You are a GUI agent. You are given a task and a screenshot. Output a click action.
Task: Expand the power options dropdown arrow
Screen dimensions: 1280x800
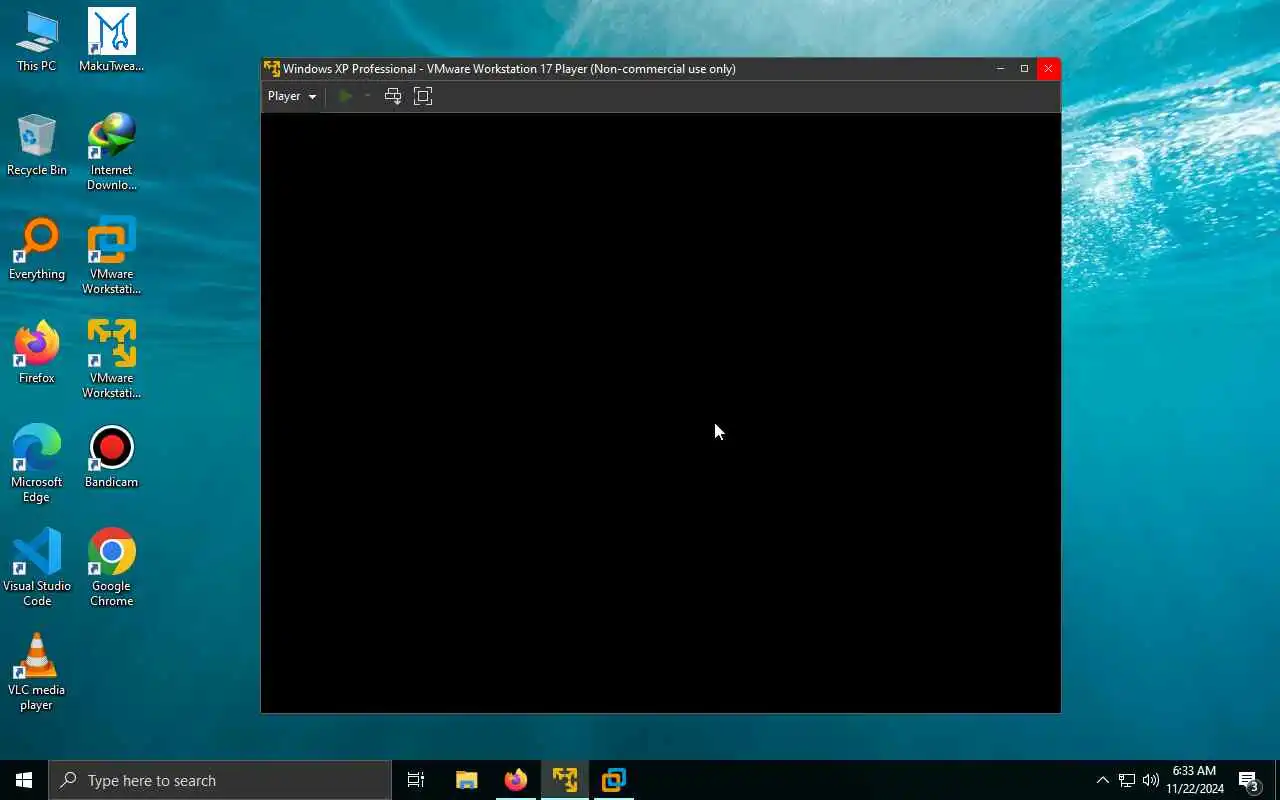point(367,96)
